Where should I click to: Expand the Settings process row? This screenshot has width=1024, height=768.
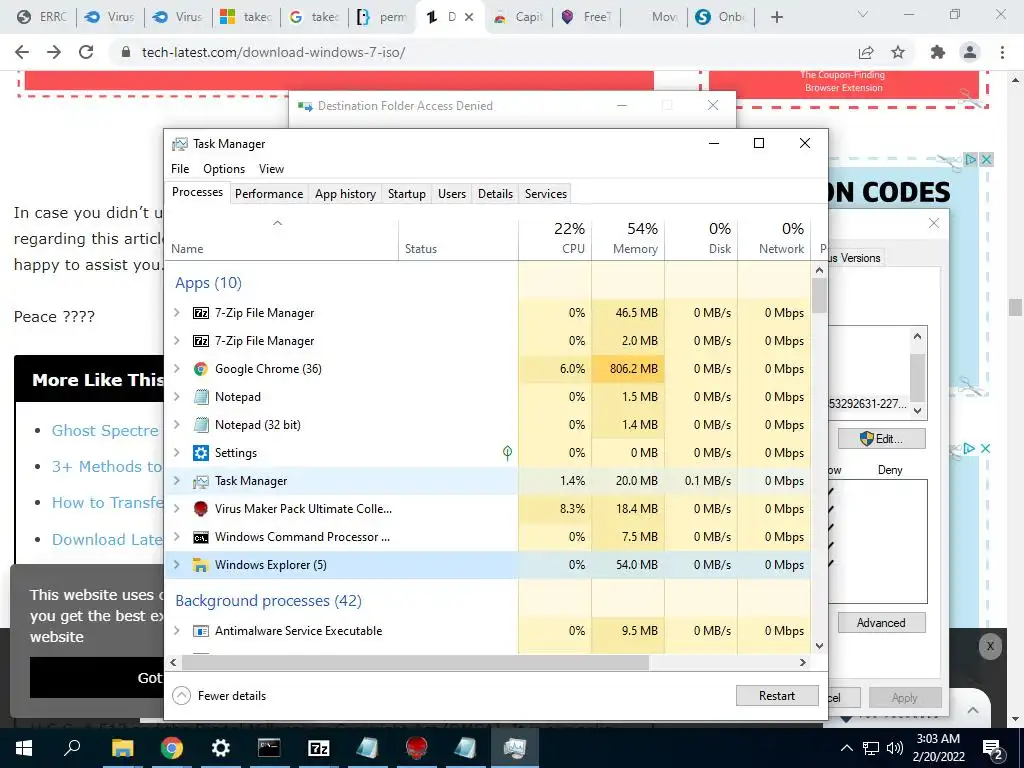pos(176,453)
